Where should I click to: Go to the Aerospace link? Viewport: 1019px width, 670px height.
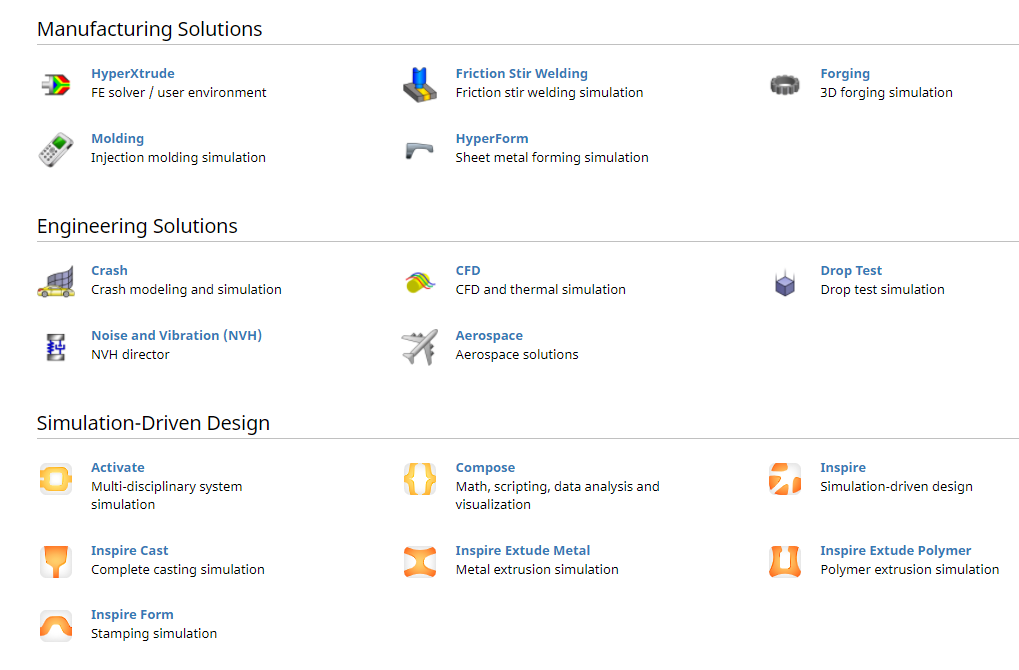tap(489, 335)
